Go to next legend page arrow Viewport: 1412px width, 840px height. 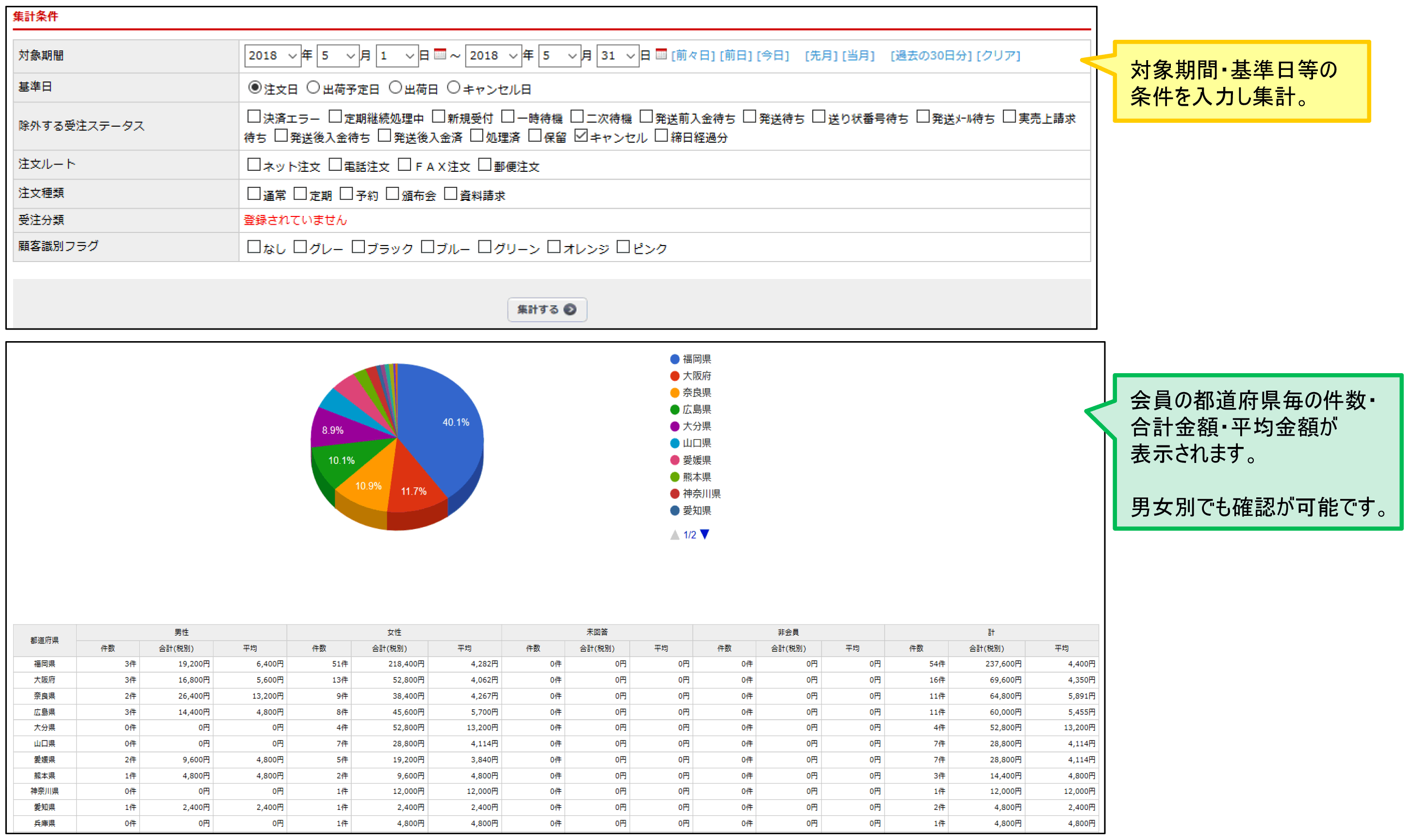point(705,534)
